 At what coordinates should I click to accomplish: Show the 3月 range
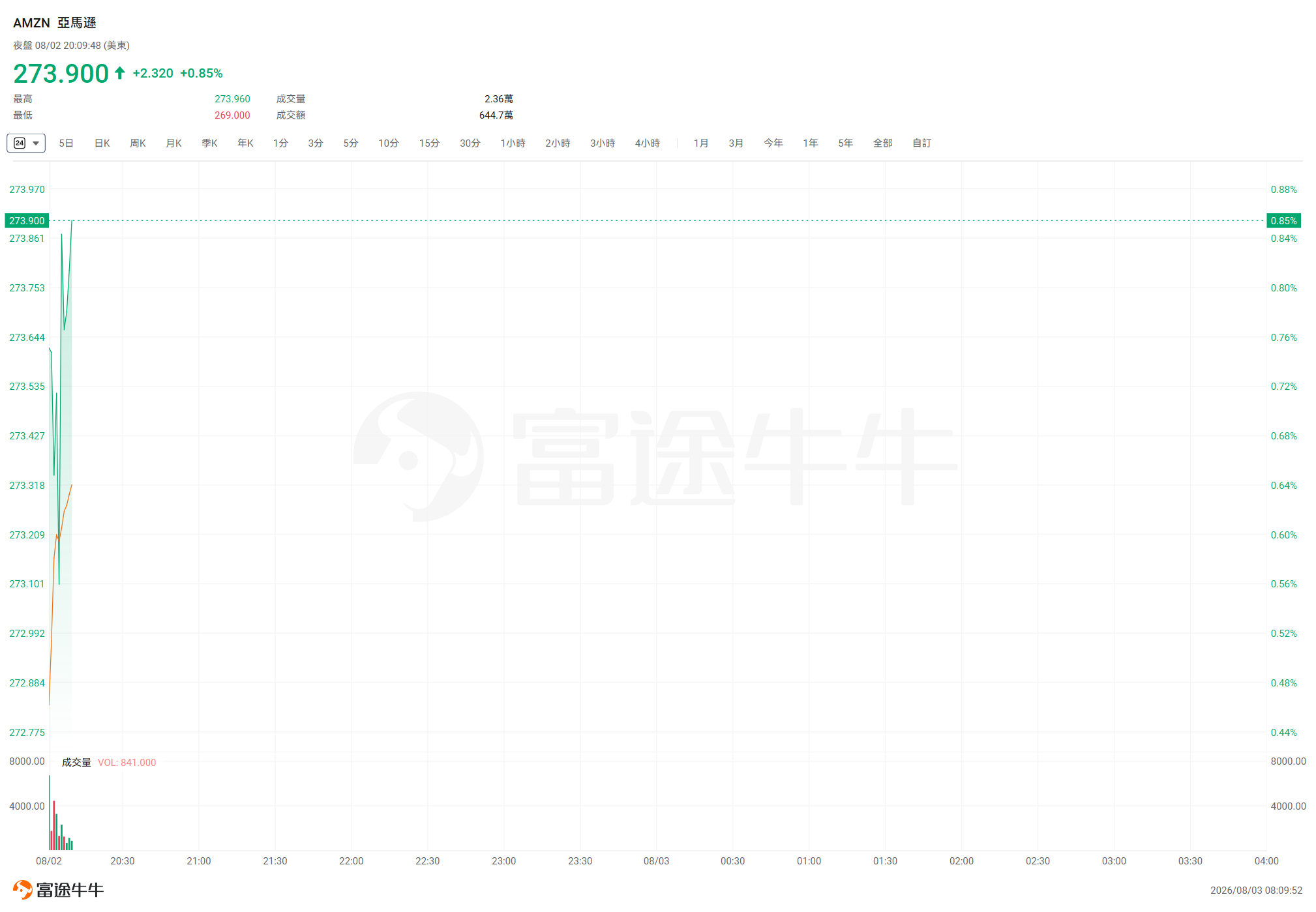(x=736, y=143)
